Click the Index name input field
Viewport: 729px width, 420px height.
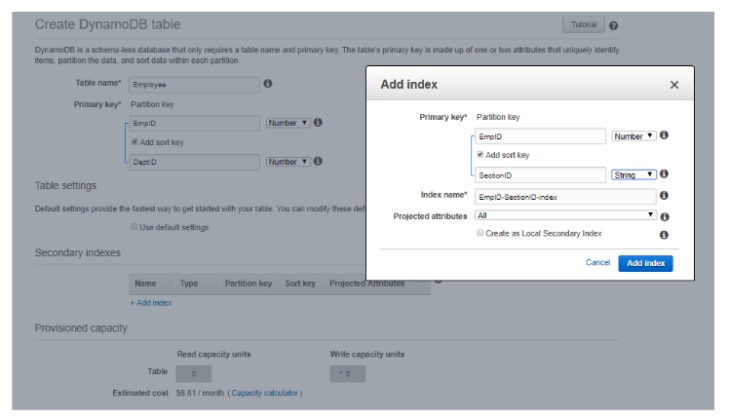click(x=566, y=197)
